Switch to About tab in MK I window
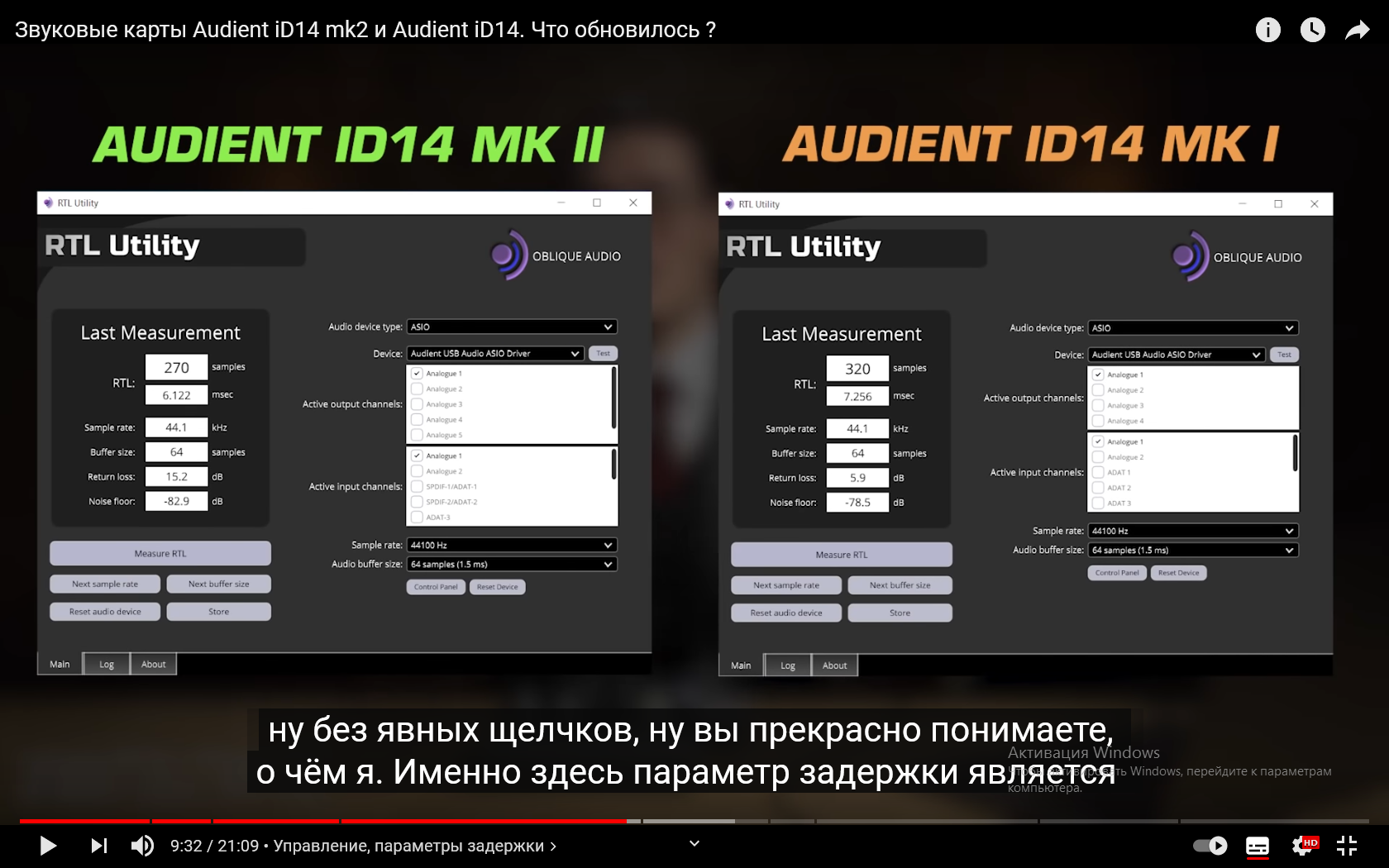Screen dimensions: 1389x868 pos(835,665)
